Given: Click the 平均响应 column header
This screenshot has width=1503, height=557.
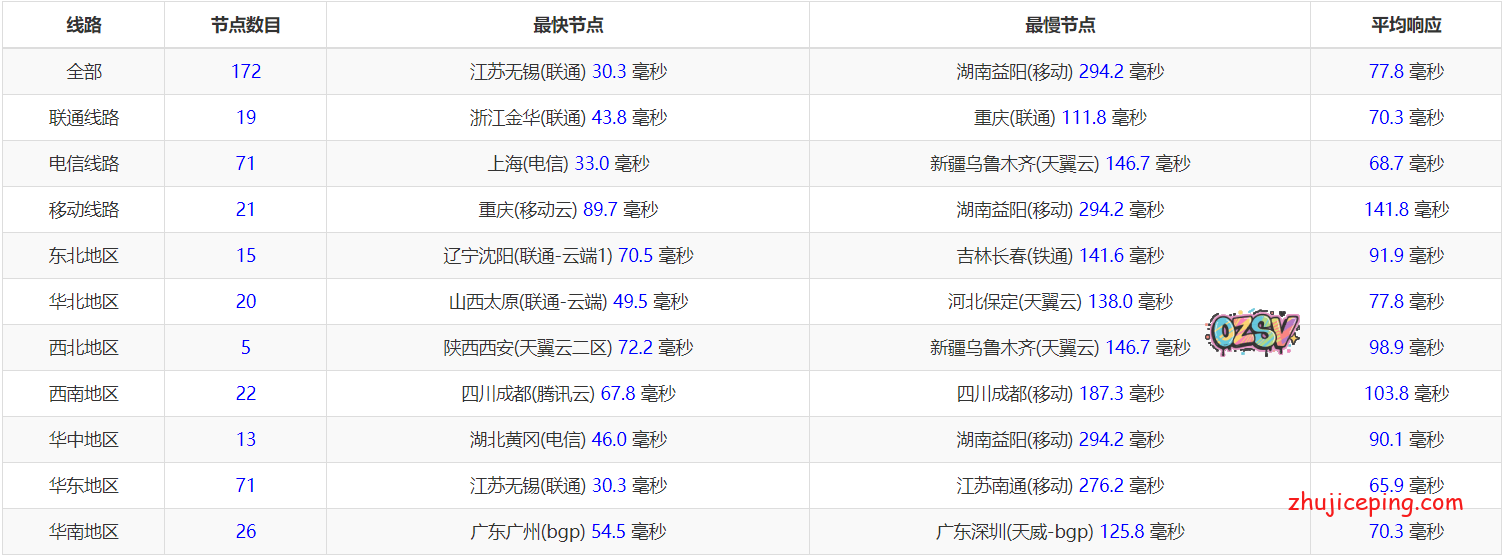Looking at the screenshot, I should point(1406,26).
